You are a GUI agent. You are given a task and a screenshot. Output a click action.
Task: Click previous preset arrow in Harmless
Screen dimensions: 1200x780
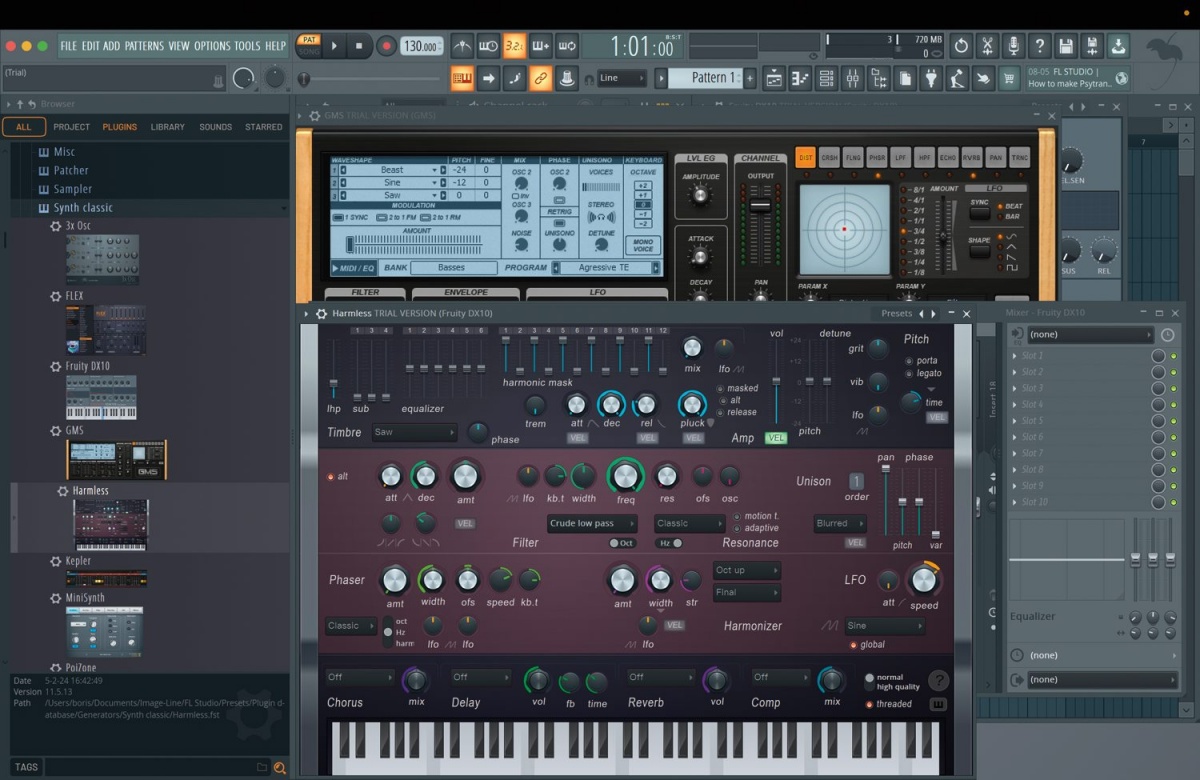click(x=921, y=314)
